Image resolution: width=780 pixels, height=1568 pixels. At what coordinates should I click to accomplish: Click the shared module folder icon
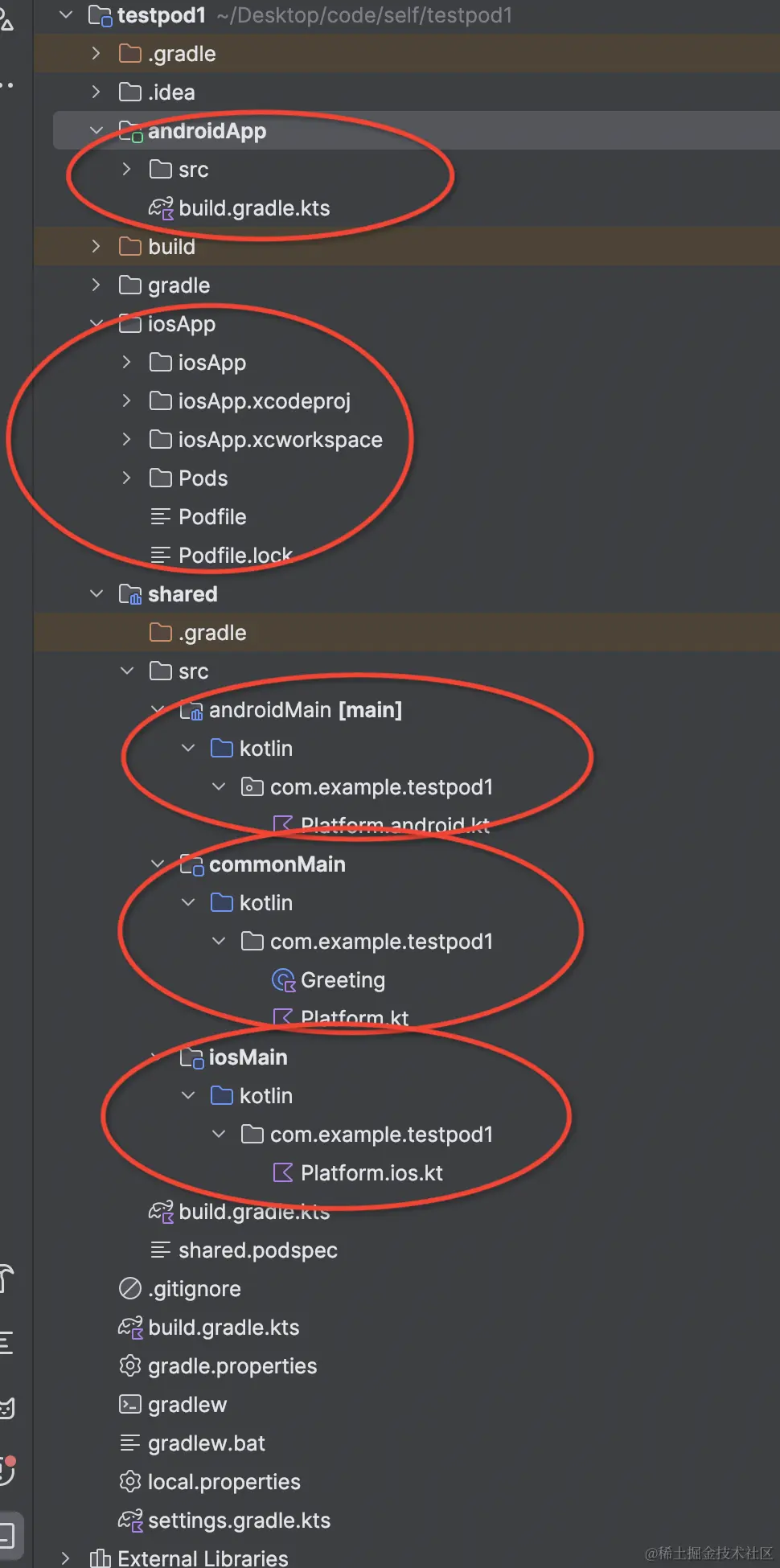tap(130, 594)
